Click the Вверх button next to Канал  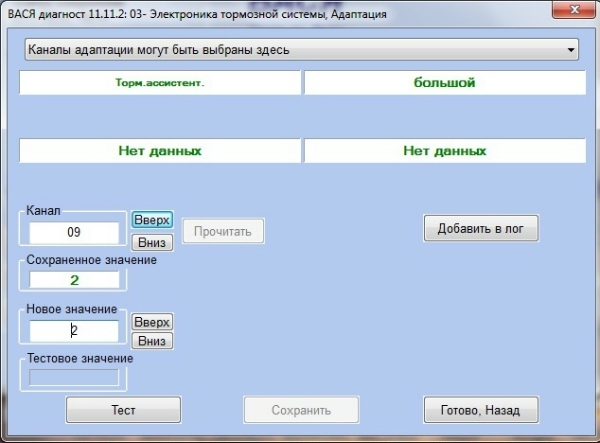tap(152, 220)
